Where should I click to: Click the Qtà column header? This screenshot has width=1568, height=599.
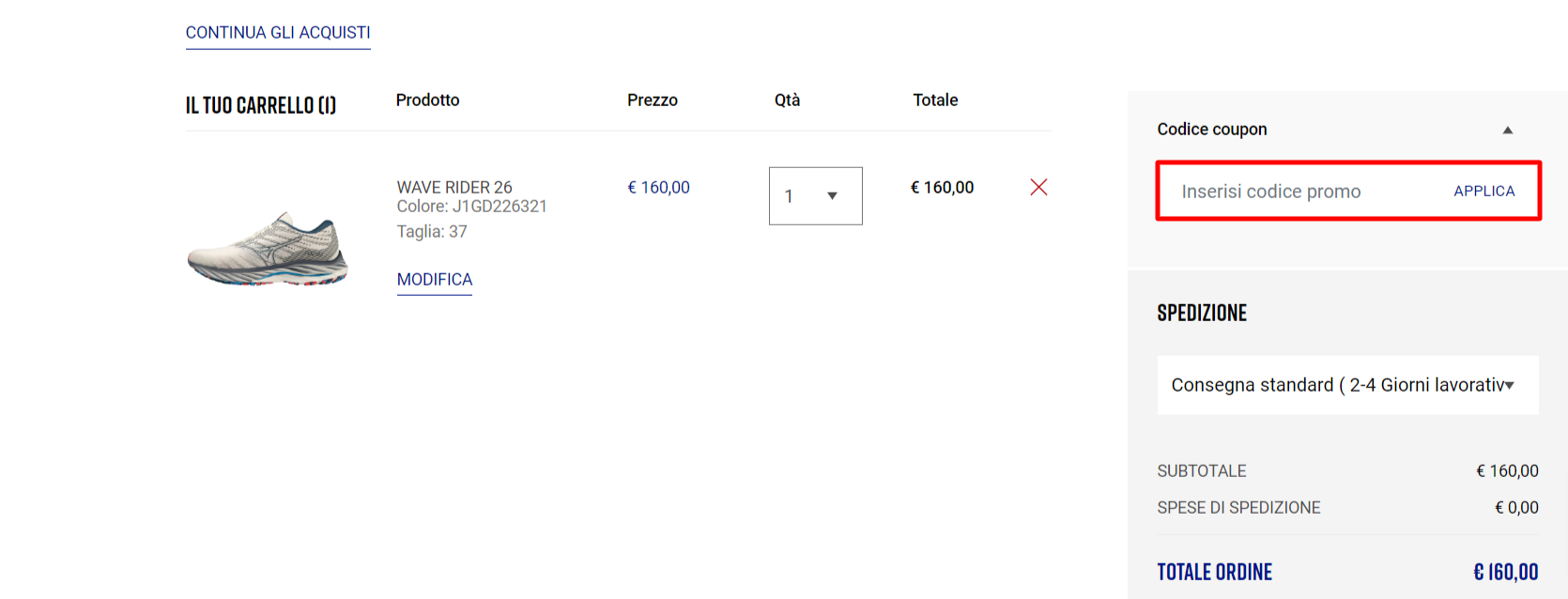tap(787, 100)
